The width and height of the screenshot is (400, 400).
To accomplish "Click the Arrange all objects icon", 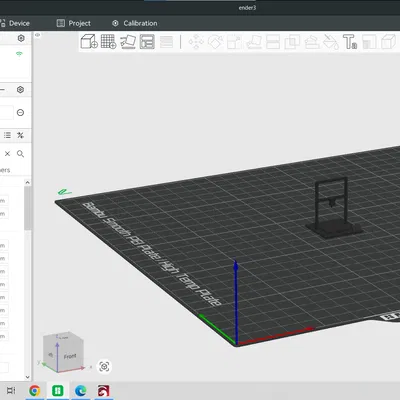I will (x=147, y=42).
